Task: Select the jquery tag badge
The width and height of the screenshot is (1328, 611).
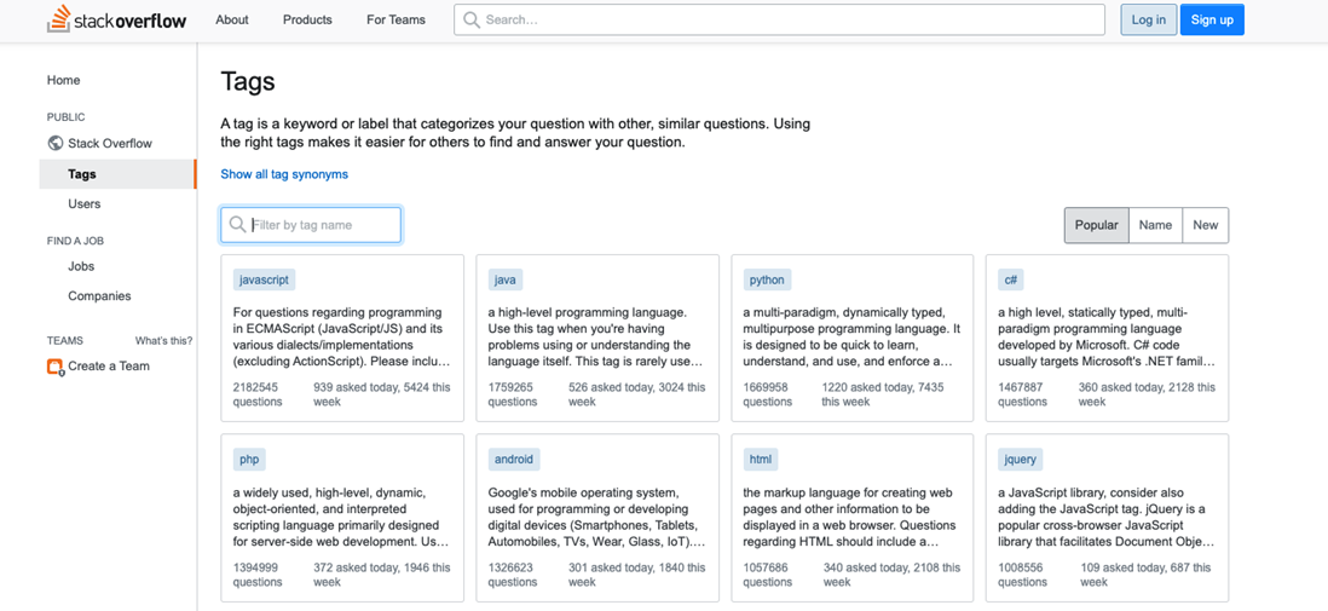Action: click(x=1018, y=459)
